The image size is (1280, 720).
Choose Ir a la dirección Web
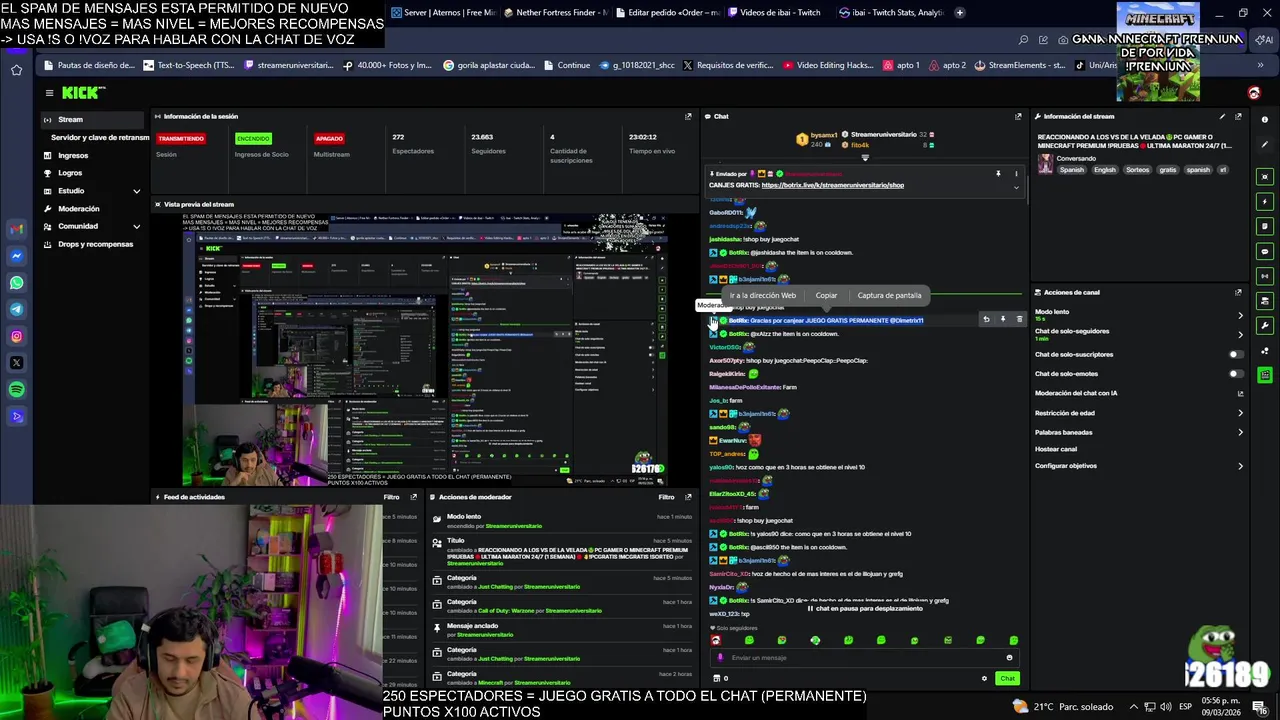pos(762,295)
